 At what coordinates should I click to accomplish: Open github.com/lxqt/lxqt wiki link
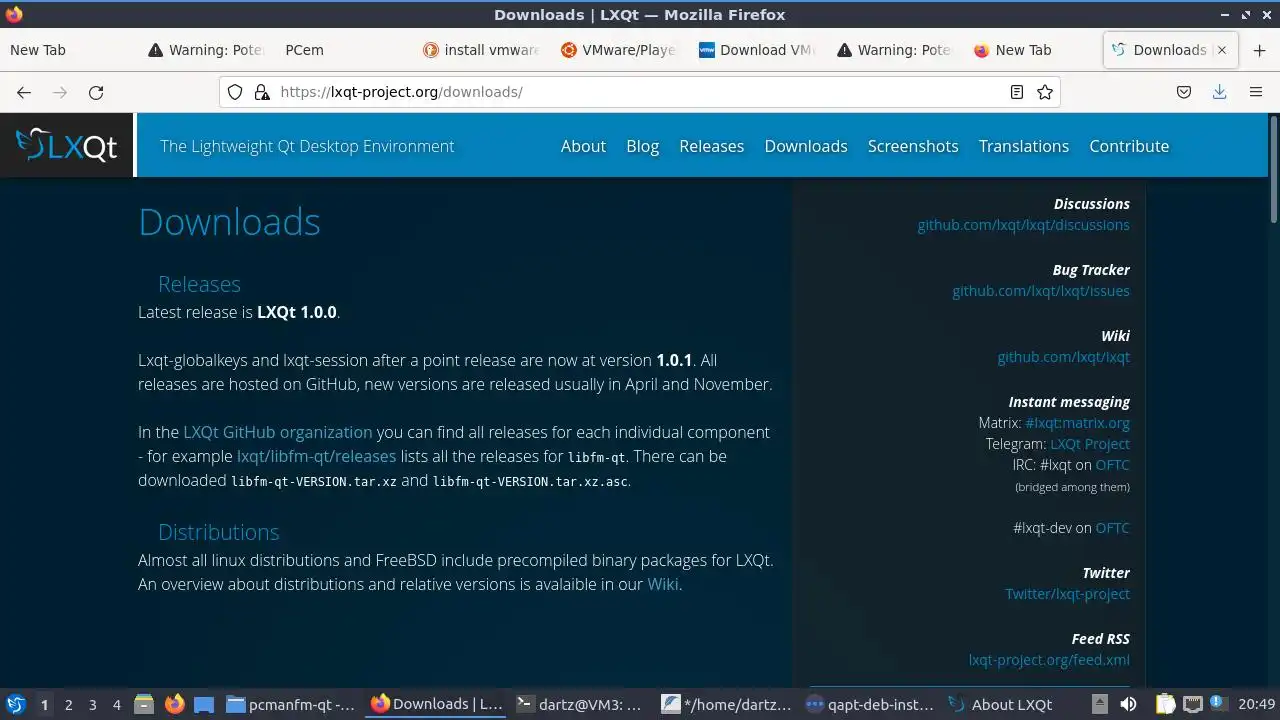(1063, 357)
